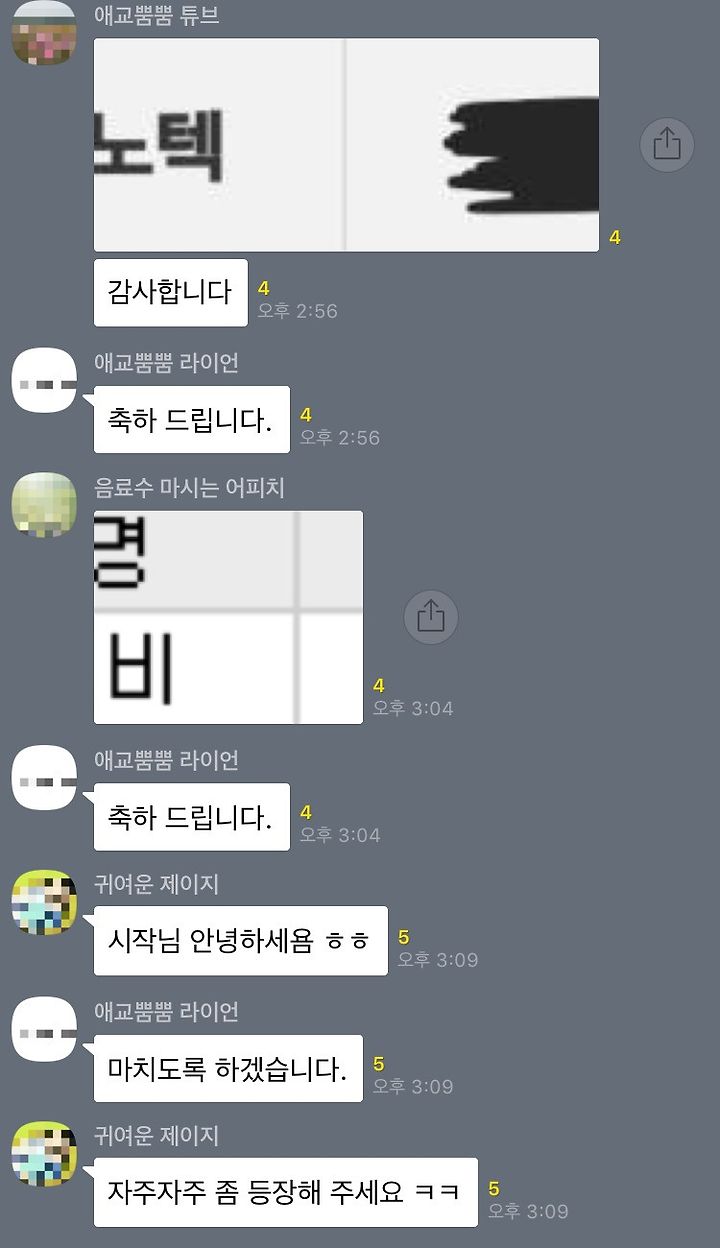
Task: Select 시작님 안녕하세용 ㅎㅎ message
Action: click(241, 942)
